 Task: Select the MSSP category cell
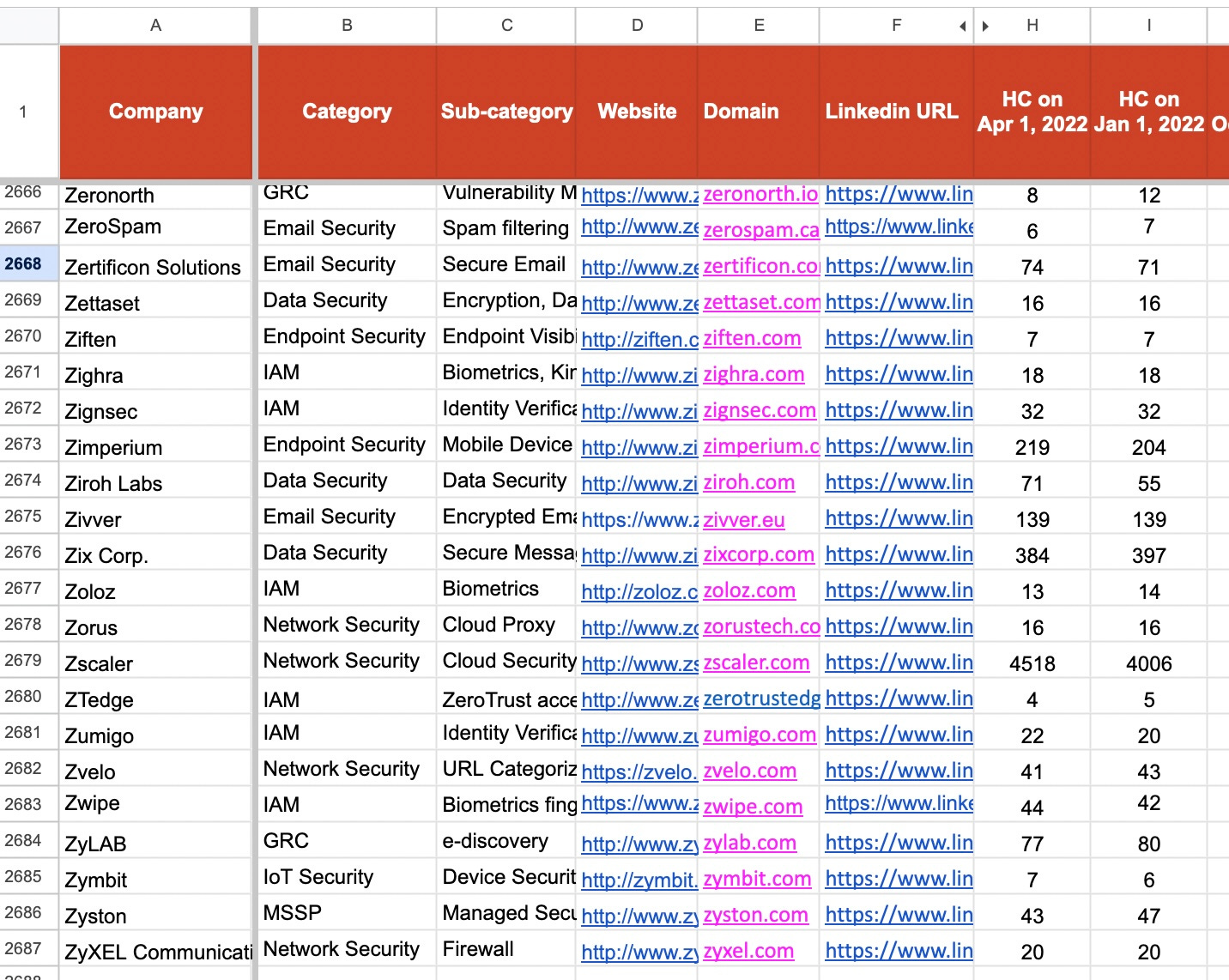coord(347,912)
